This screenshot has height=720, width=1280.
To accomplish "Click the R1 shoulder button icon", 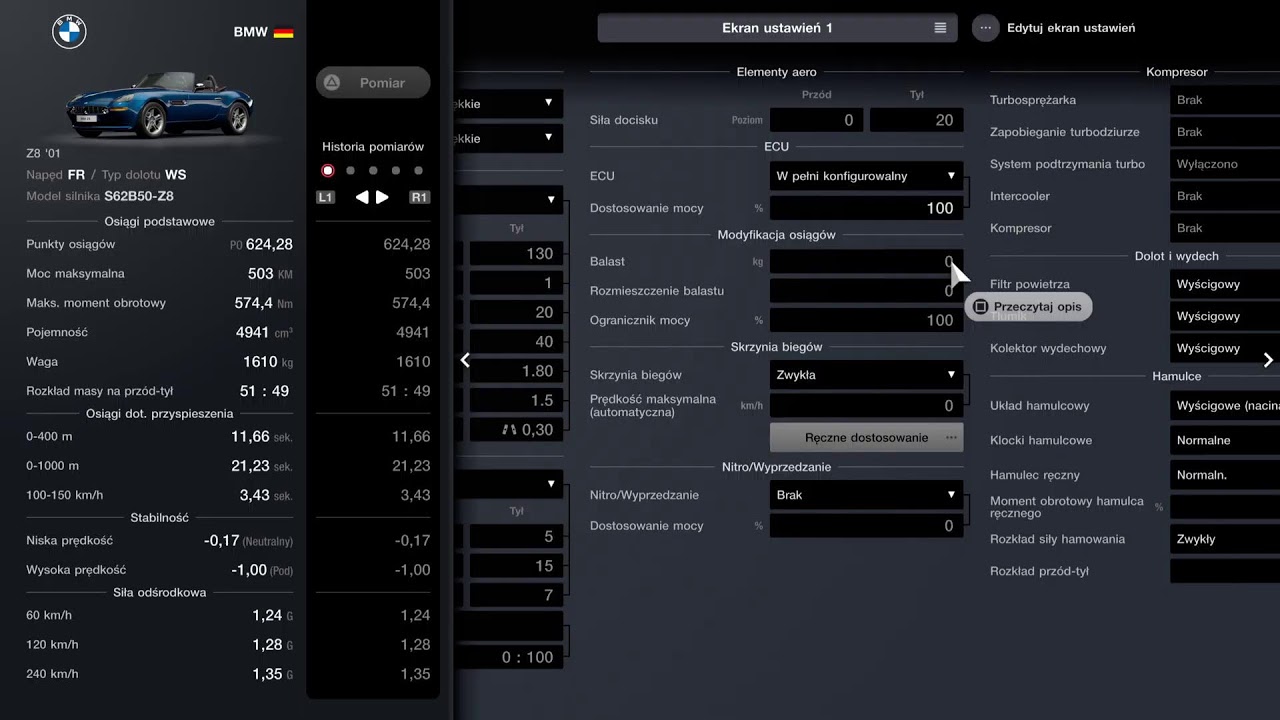I will coord(419,197).
